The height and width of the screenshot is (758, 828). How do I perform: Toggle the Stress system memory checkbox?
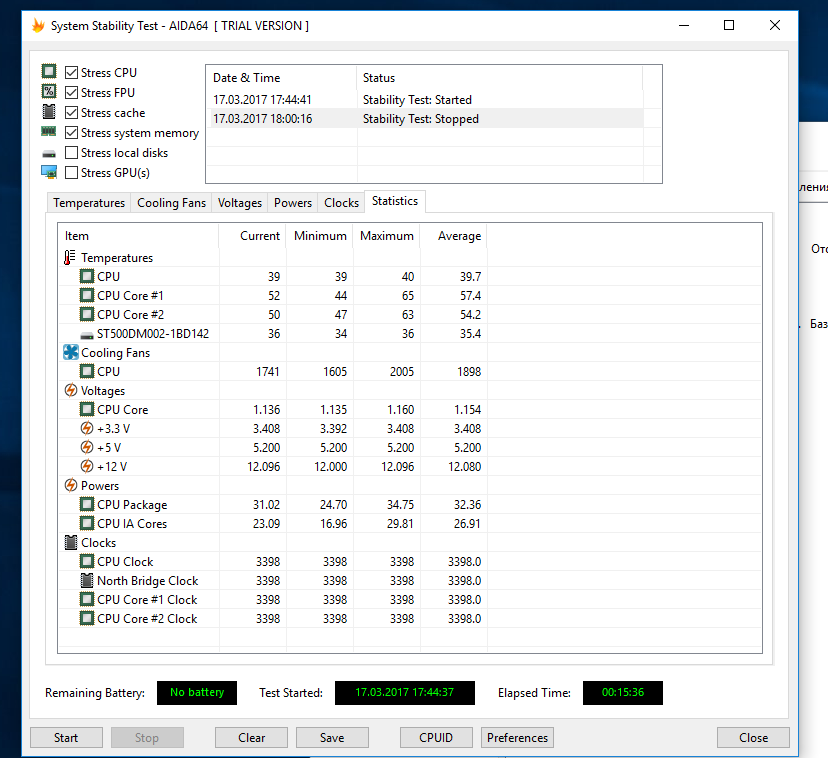71,133
